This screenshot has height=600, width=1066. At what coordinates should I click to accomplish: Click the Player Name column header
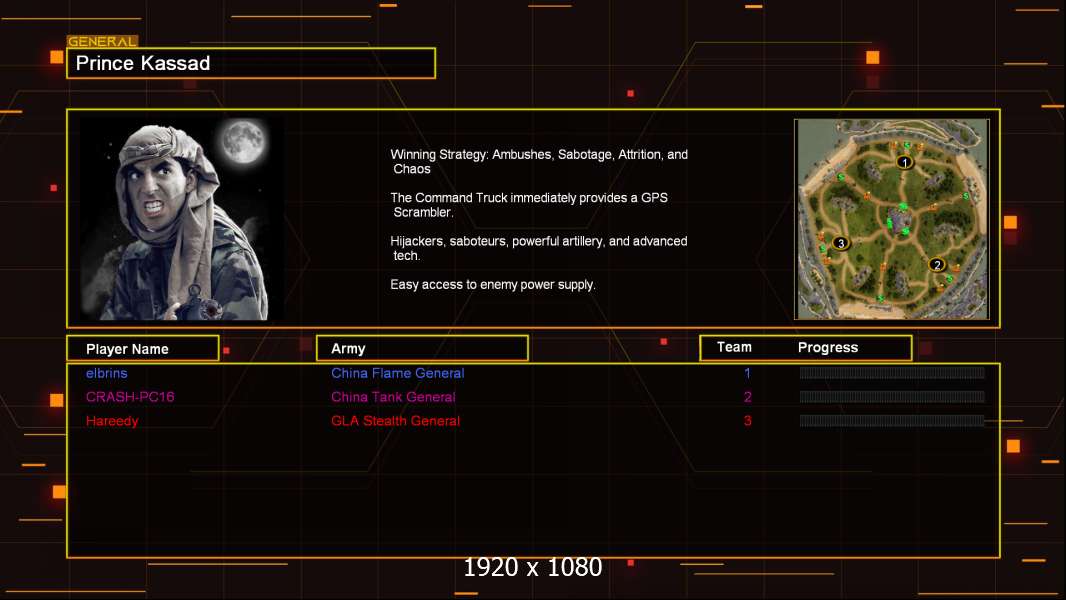pos(143,349)
